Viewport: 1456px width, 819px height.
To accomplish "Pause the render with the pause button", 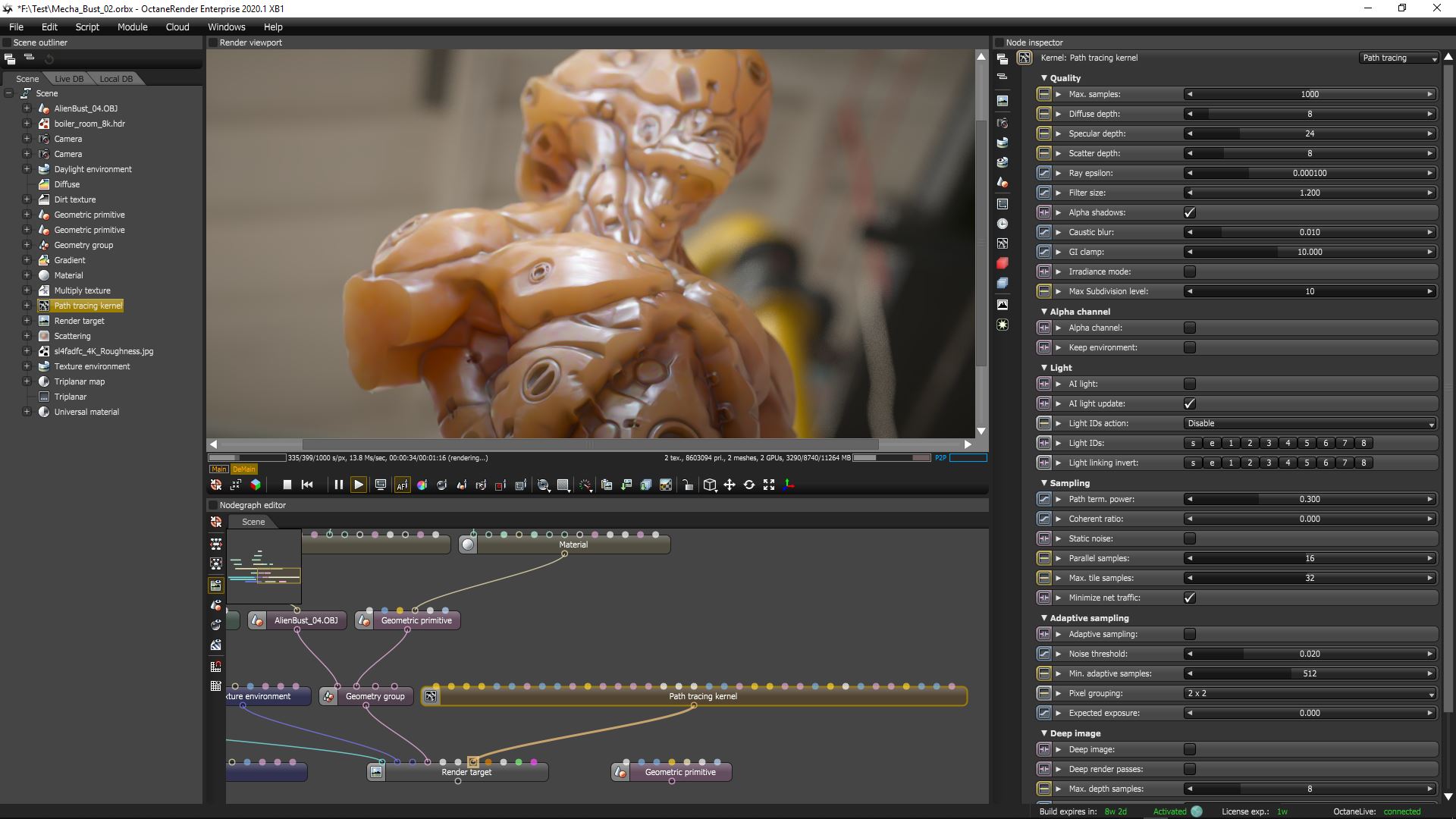I will [x=338, y=485].
